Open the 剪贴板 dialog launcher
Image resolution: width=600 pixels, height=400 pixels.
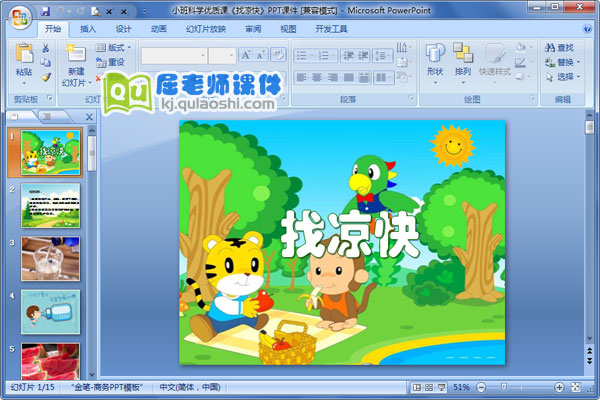click(x=50, y=98)
